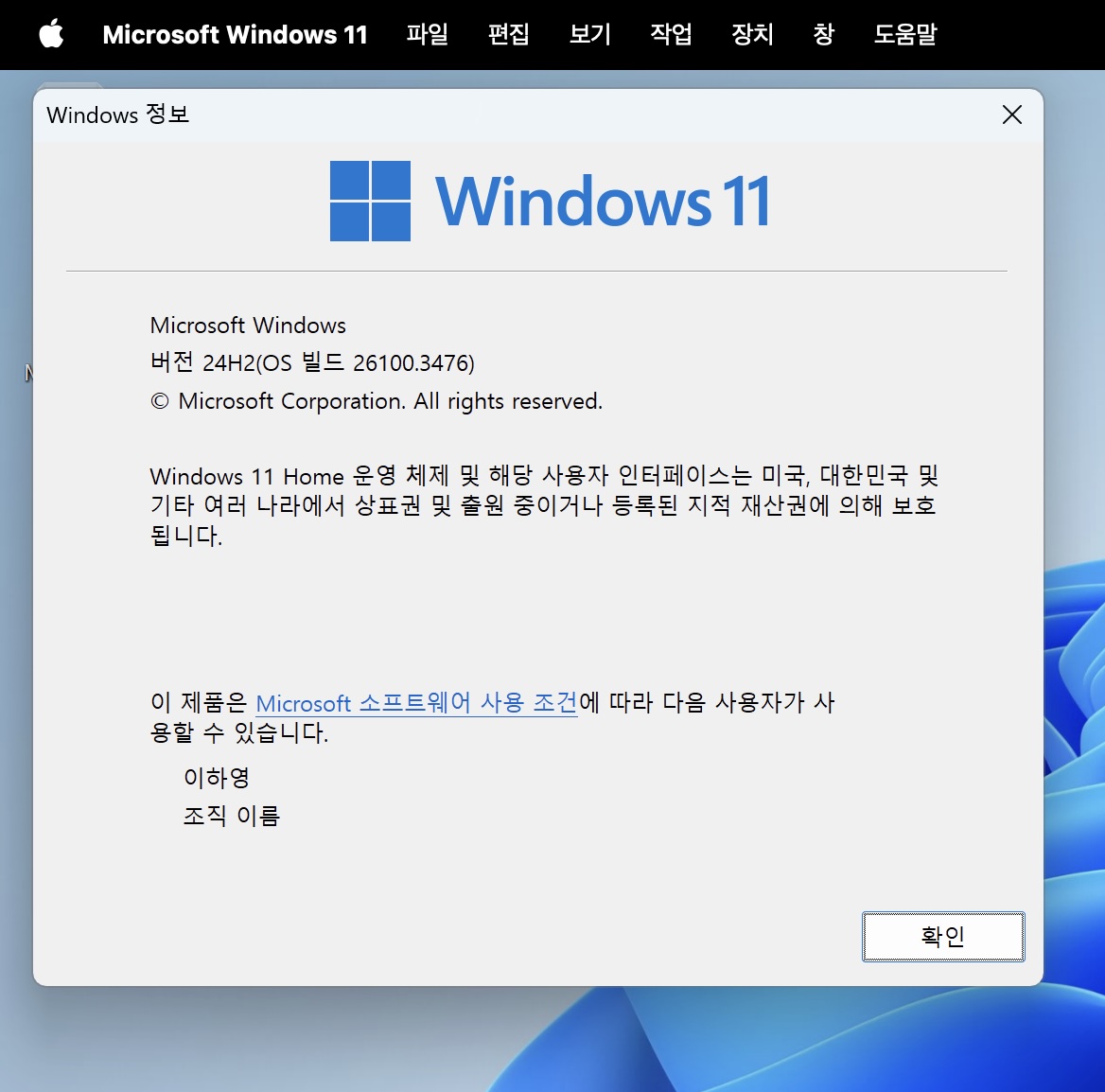The height and width of the screenshot is (1092, 1105).
Task: Open the 창 menu
Action: tap(823, 34)
